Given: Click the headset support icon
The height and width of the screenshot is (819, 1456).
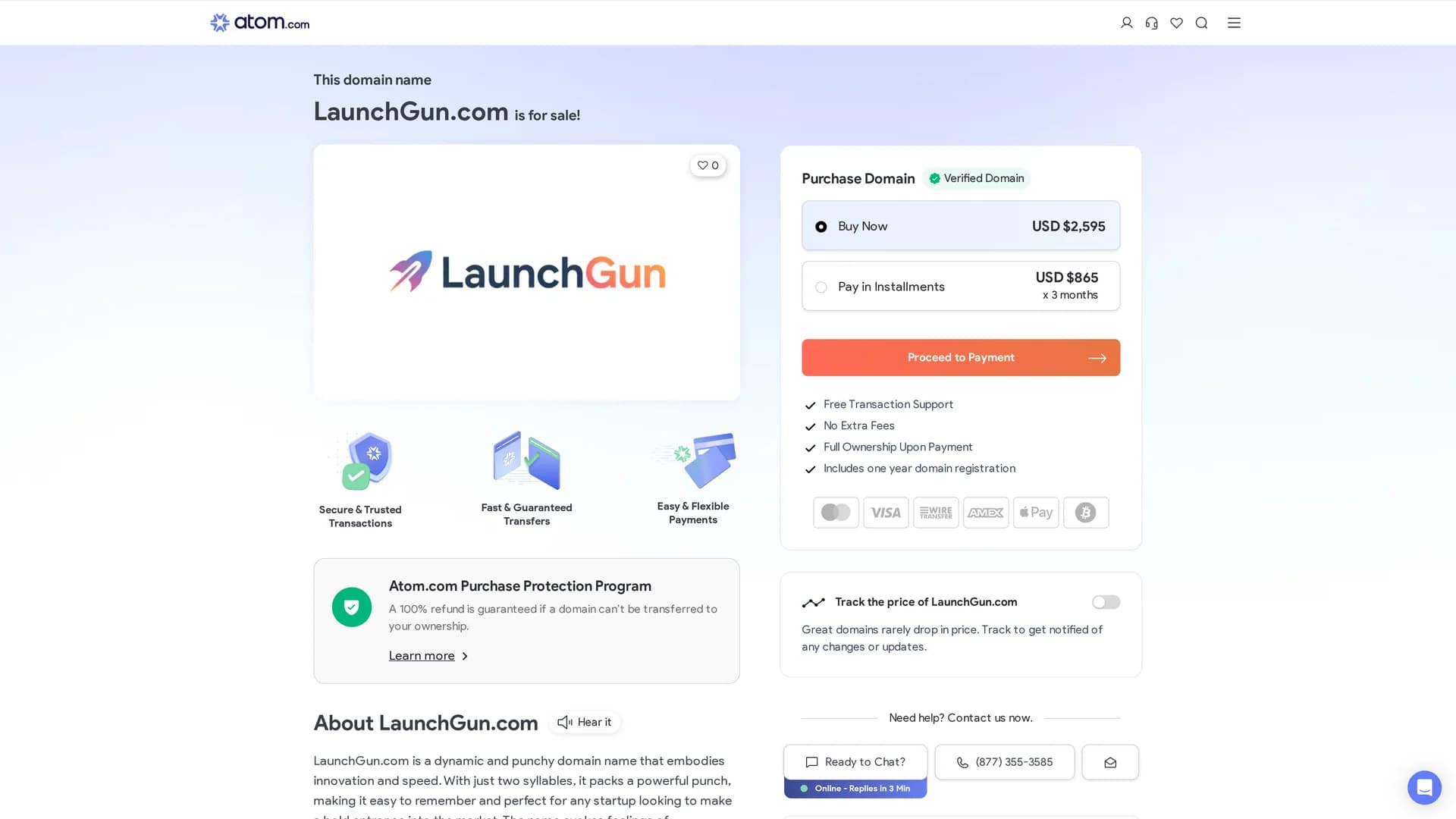Looking at the screenshot, I should point(1152,23).
